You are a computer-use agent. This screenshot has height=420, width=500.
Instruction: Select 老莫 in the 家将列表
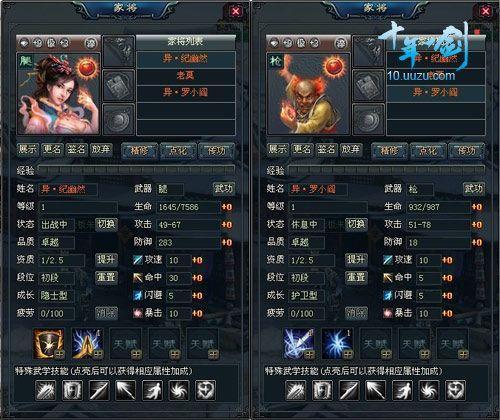click(x=186, y=75)
